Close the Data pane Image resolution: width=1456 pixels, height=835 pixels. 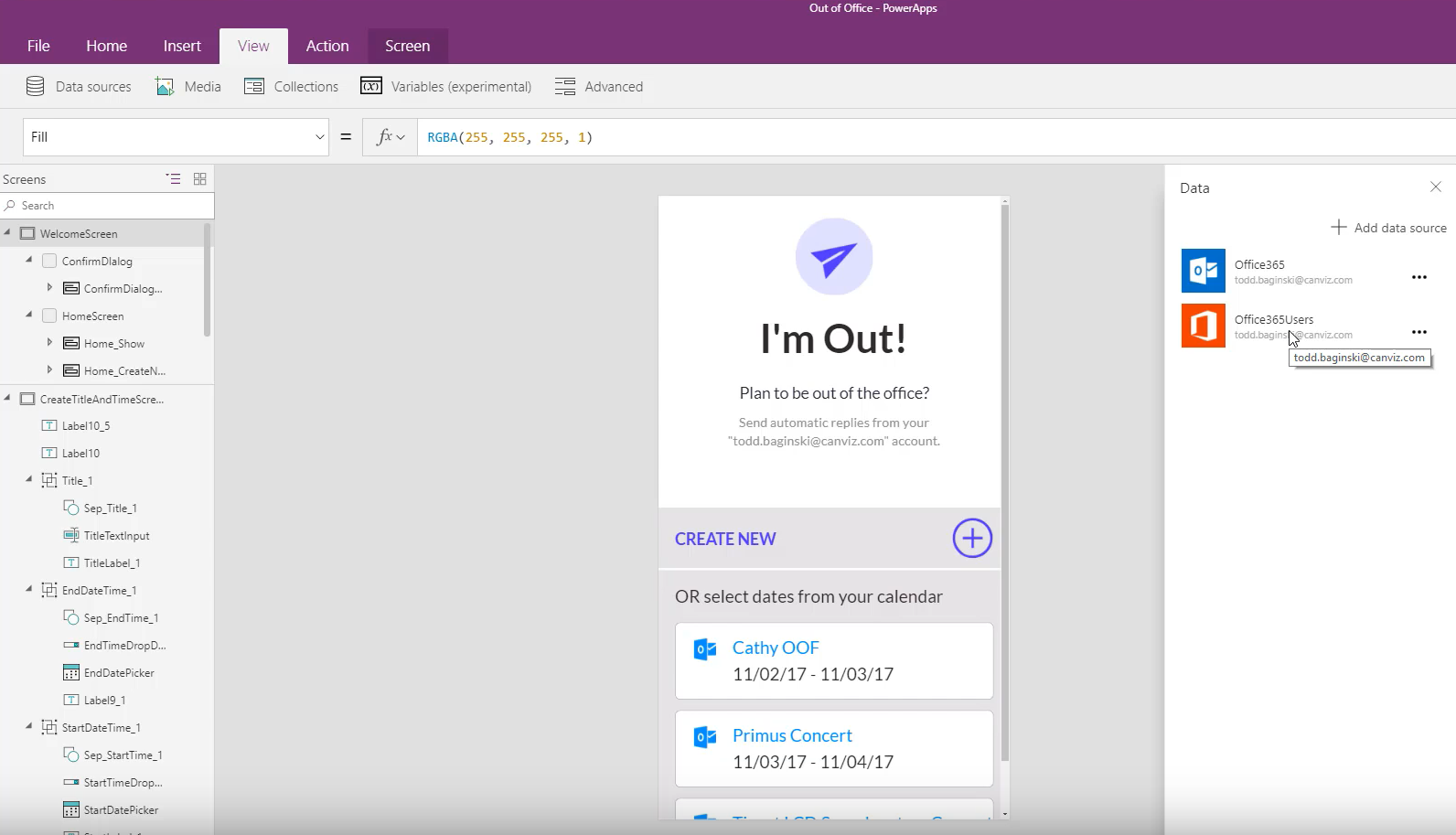[1436, 187]
